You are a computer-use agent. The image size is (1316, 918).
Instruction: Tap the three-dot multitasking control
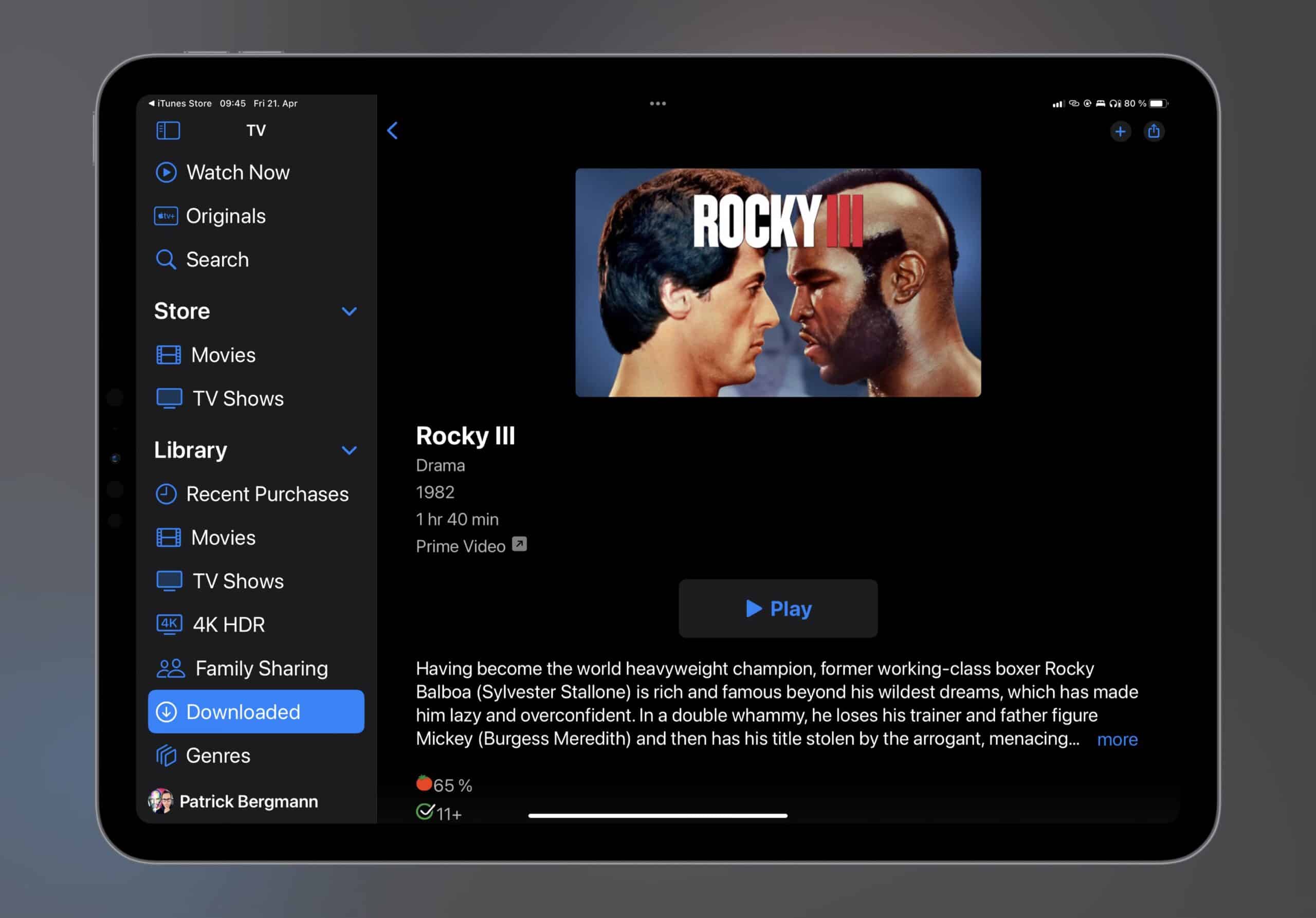coord(658,104)
